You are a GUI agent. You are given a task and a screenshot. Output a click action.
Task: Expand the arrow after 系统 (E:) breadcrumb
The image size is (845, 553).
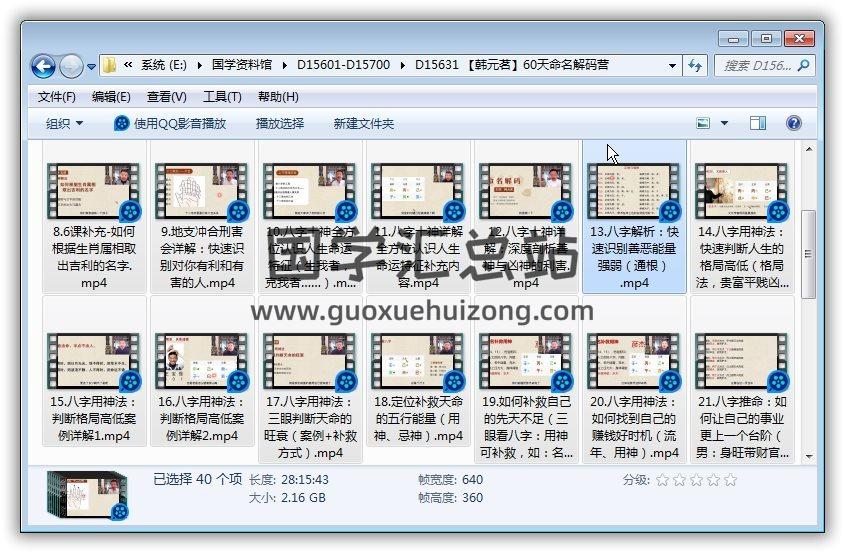point(199,66)
